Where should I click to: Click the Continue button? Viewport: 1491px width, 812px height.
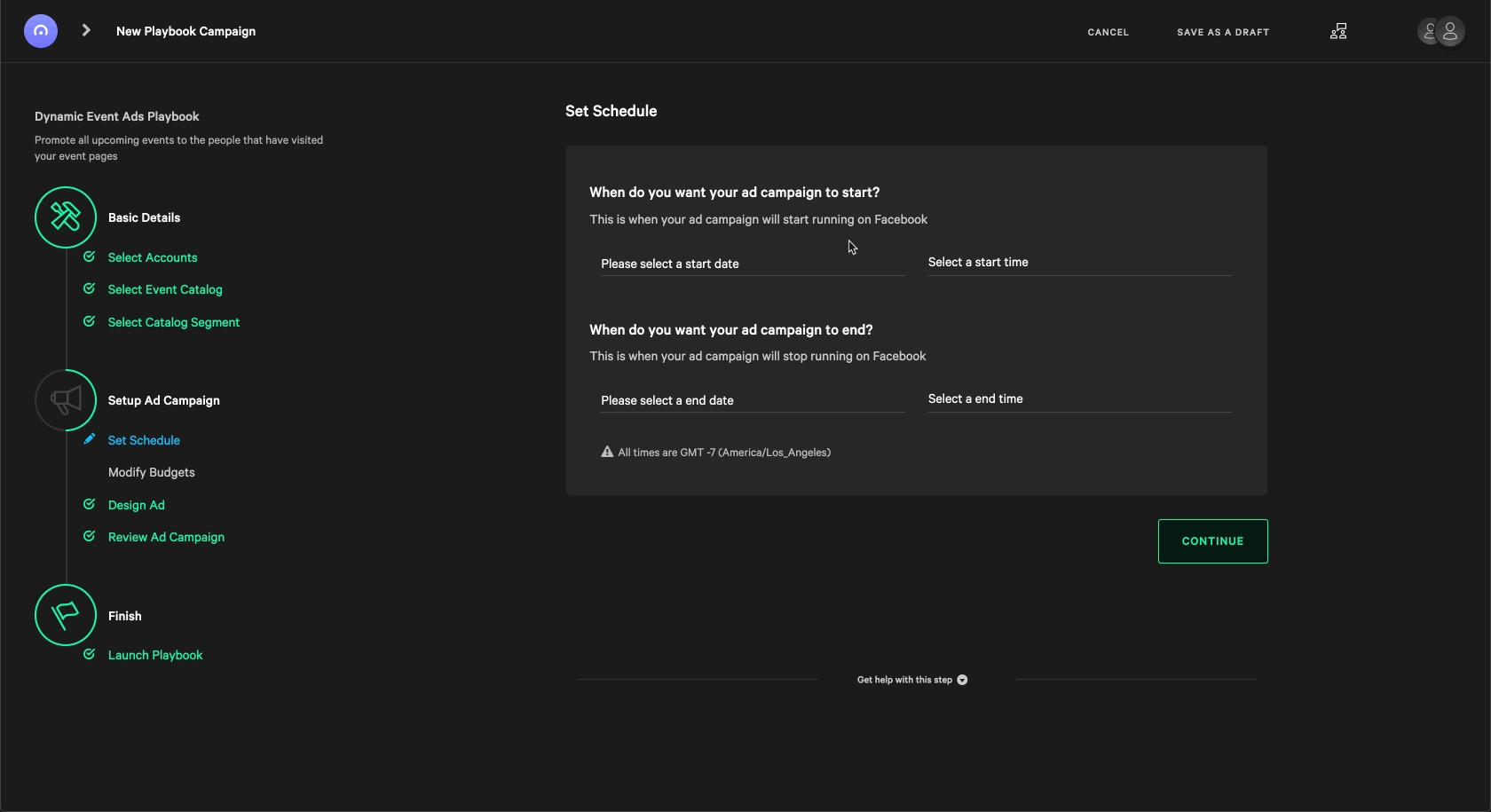click(x=1212, y=541)
